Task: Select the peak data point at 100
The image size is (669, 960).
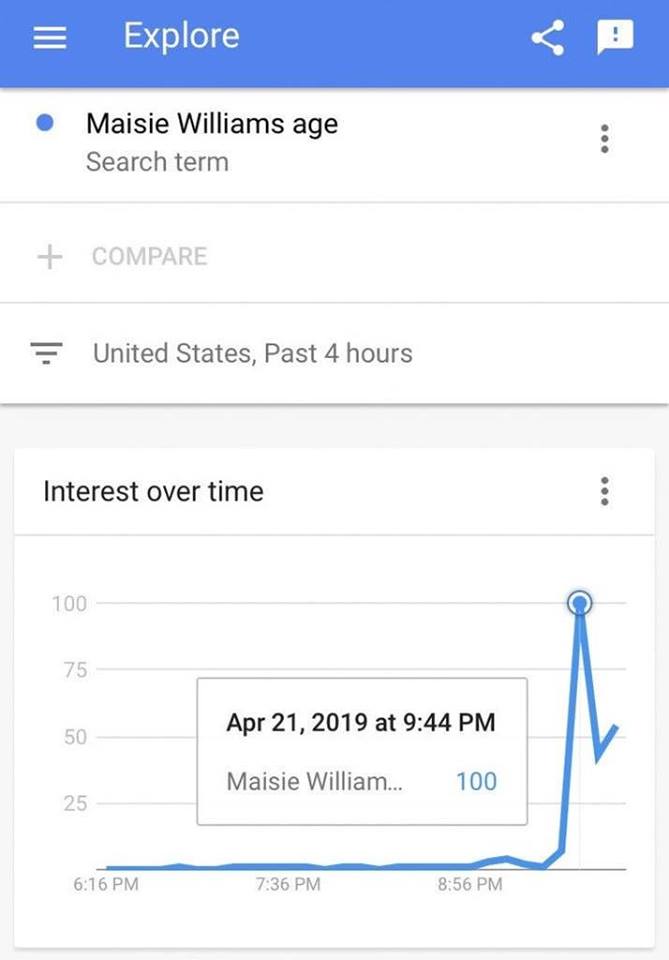Action: pos(579,603)
